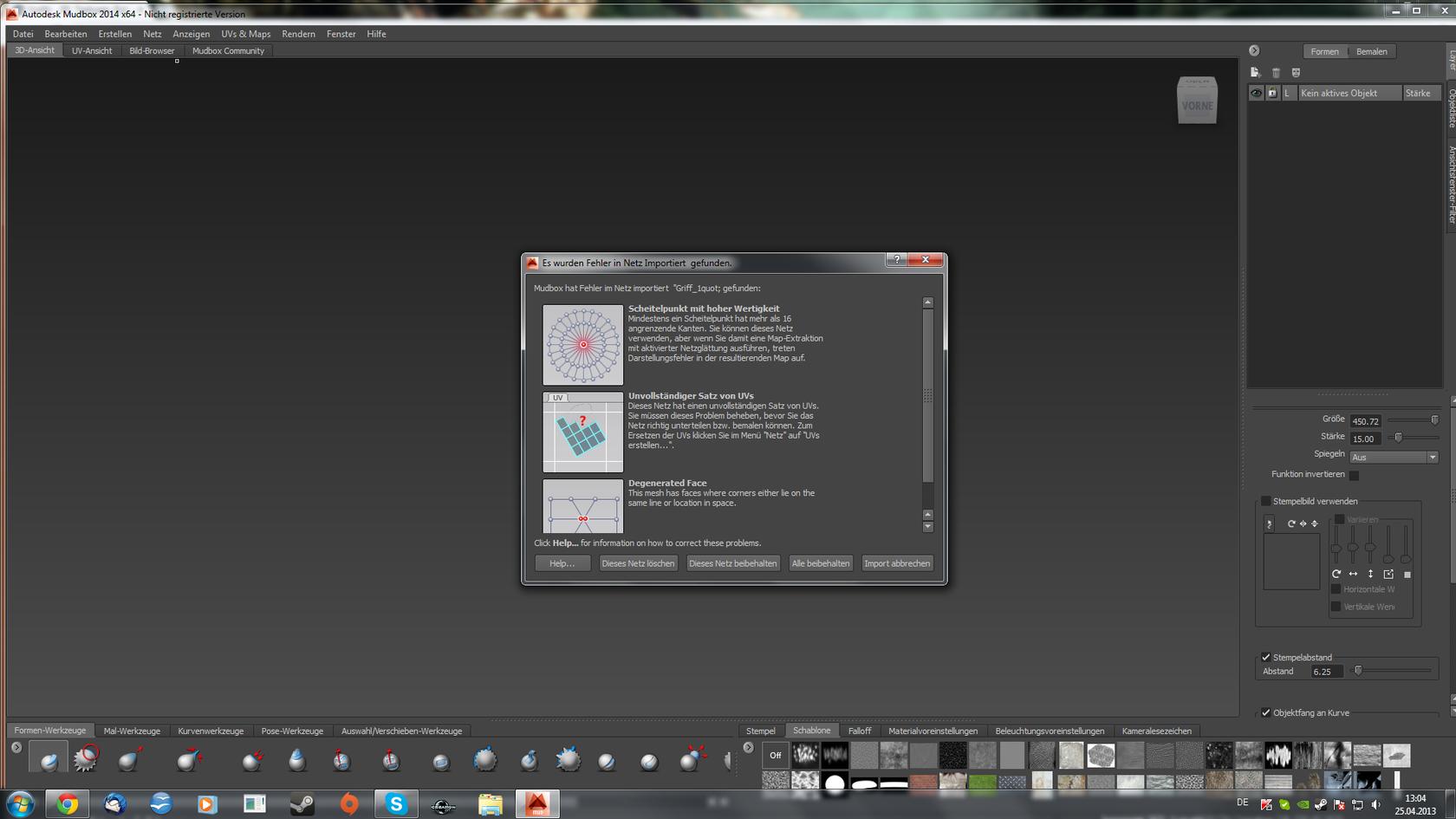Open Skype from the taskbar
1456x819 pixels.
(396, 803)
